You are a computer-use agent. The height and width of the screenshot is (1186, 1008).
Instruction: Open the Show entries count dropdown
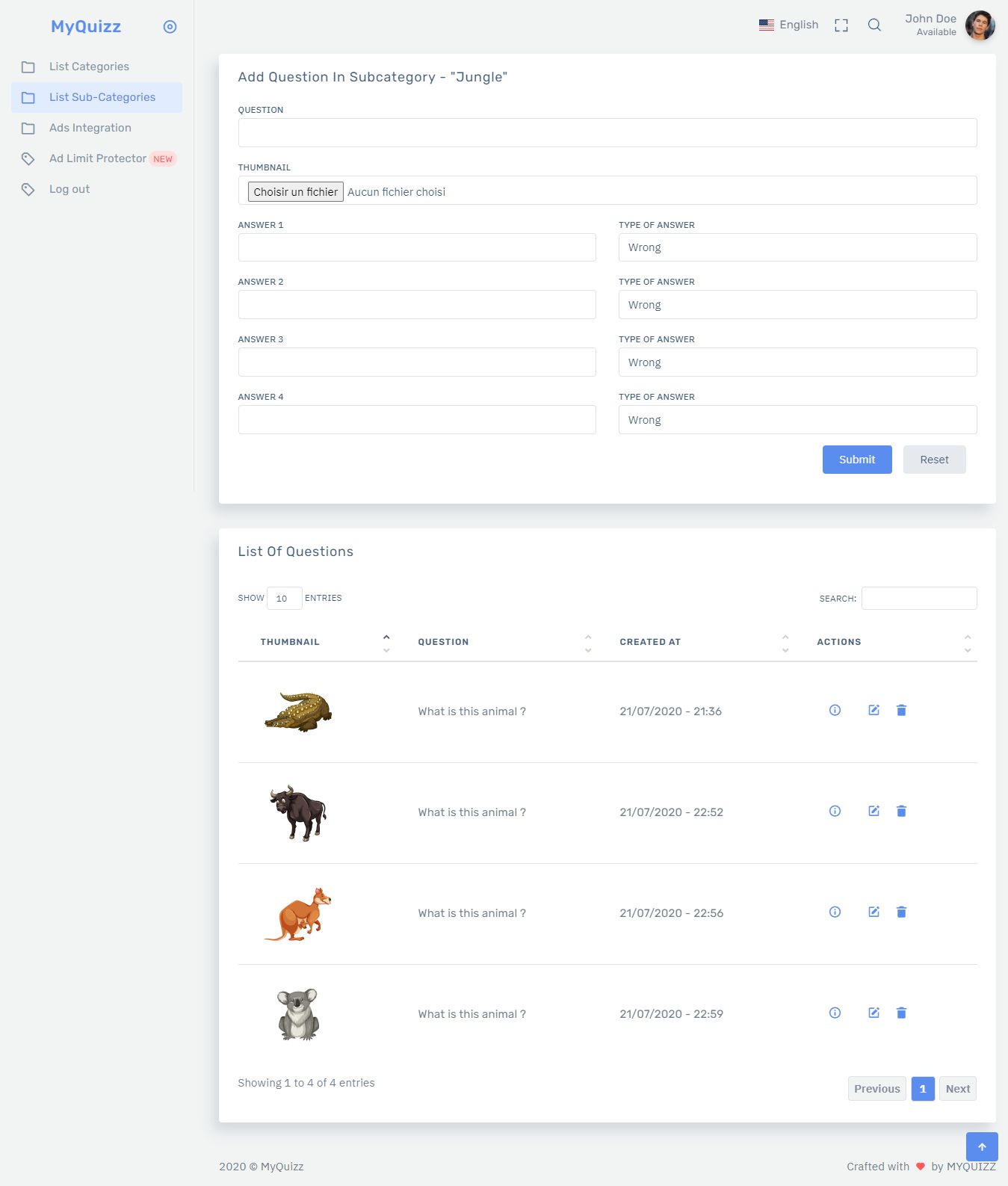(x=284, y=599)
